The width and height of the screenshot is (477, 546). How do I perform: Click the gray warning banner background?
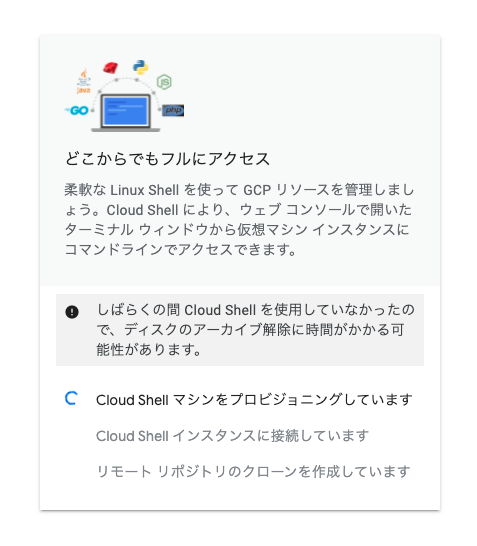coord(240,330)
